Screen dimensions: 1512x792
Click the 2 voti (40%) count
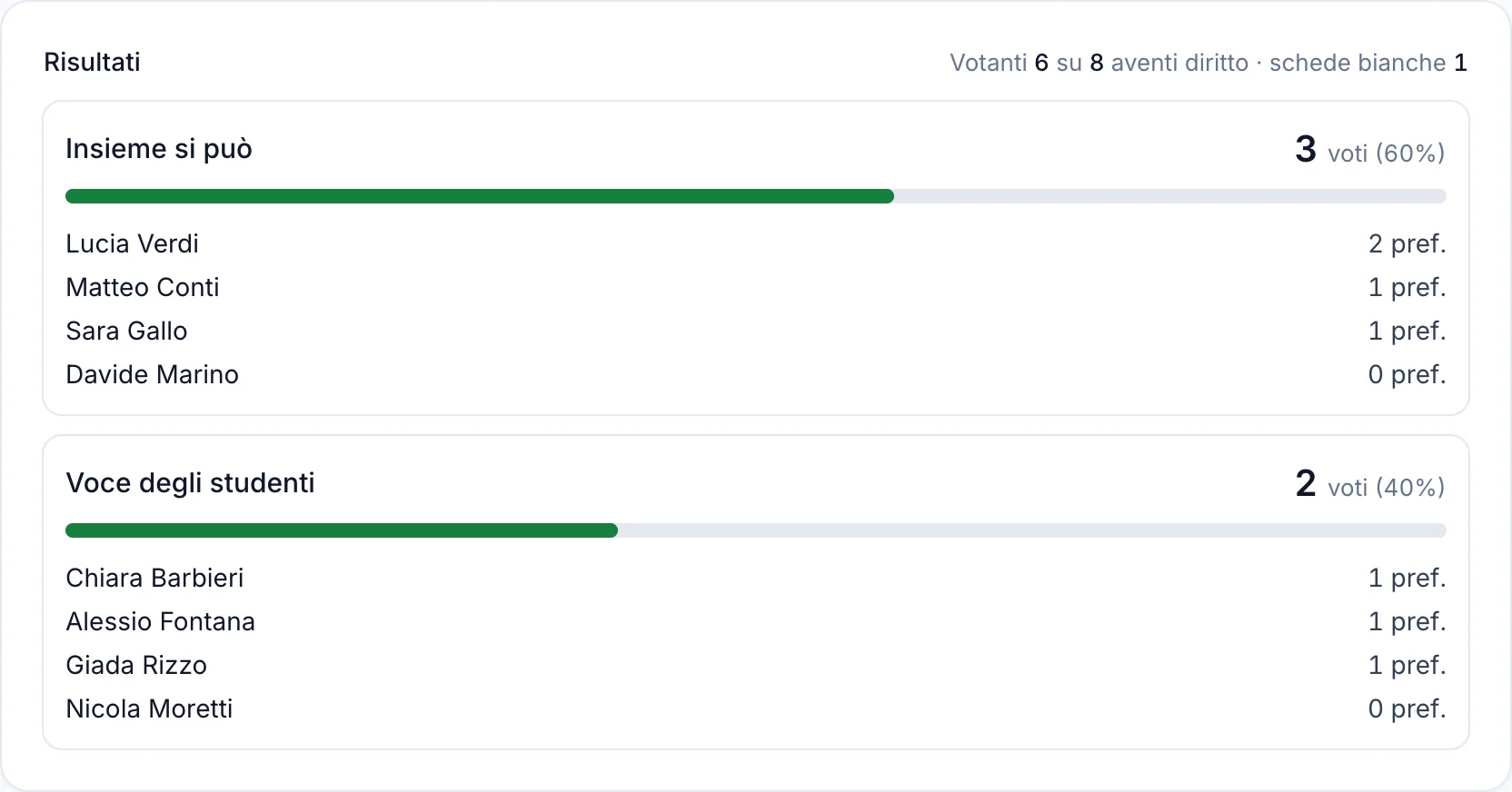coord(1370,483)
